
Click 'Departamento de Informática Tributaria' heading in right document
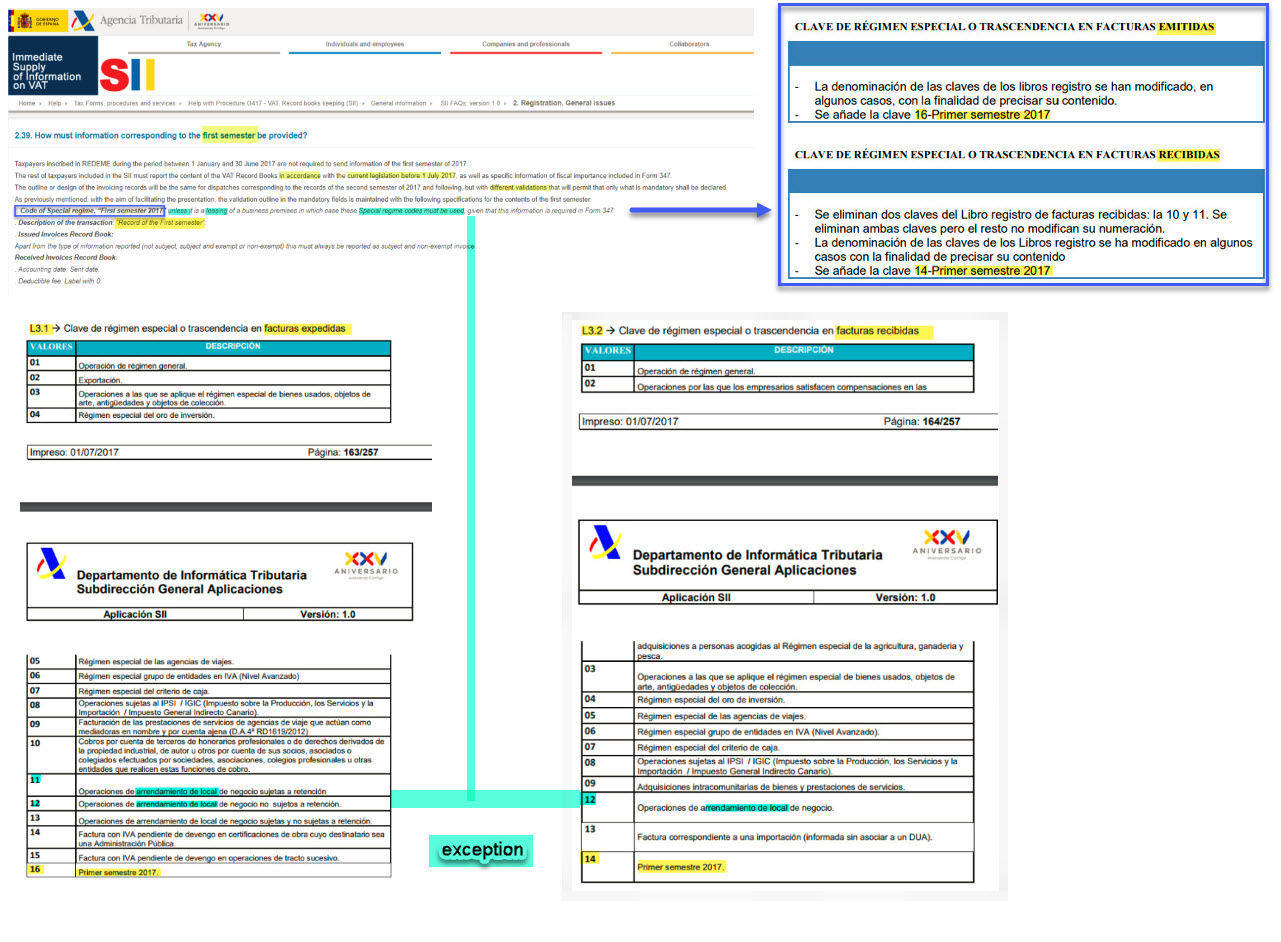tap(757, 554)
